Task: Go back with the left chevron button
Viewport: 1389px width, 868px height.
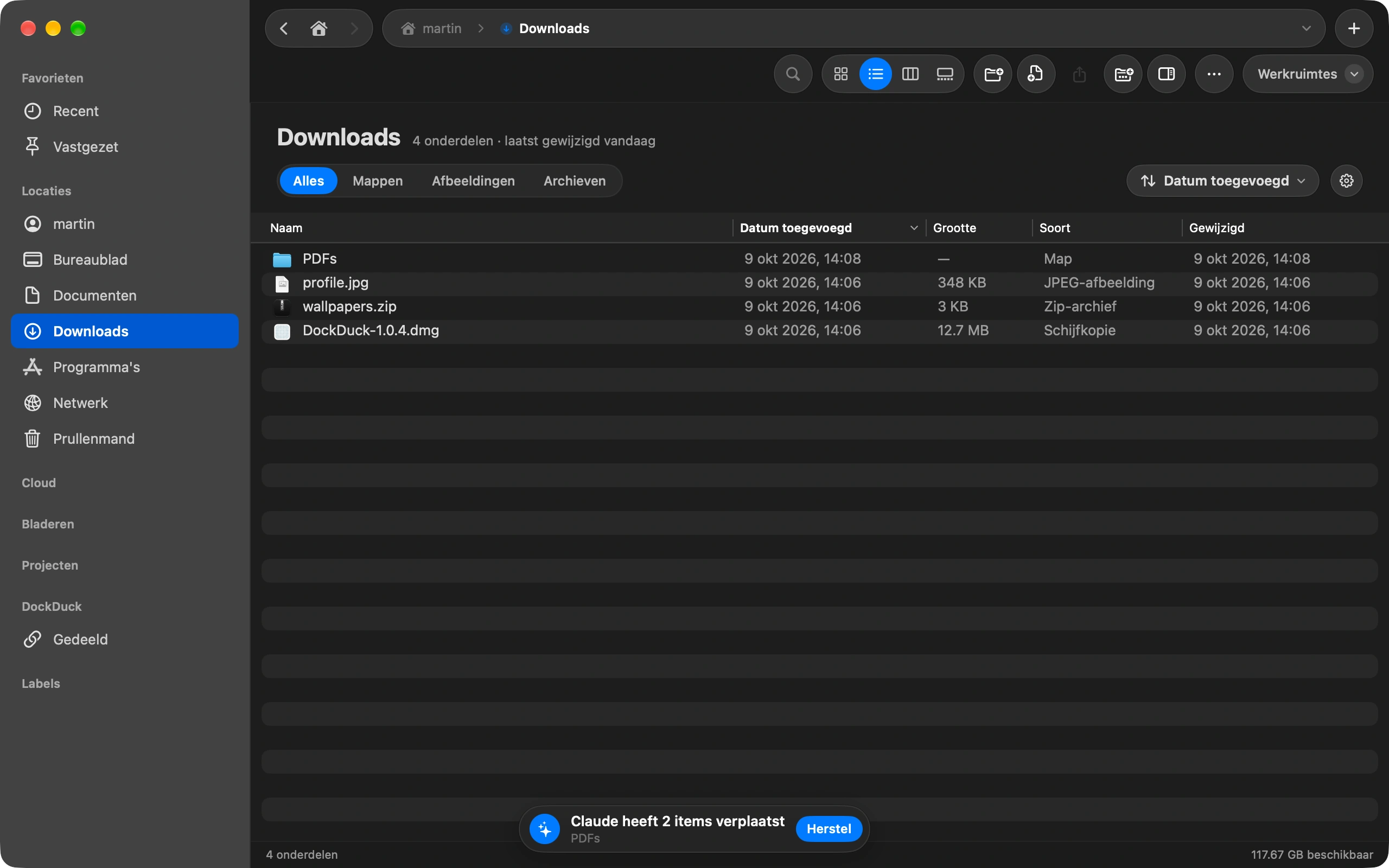Action: 284,28
